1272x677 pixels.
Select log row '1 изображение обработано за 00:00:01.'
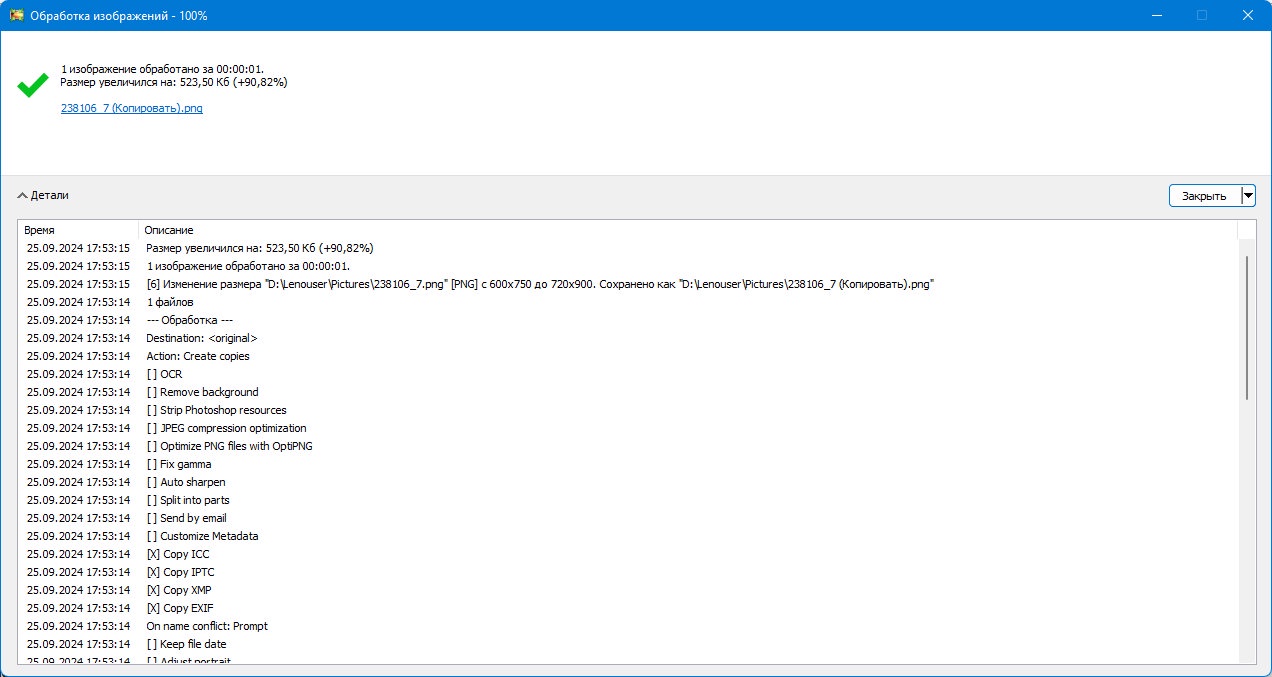[x=628, y=266]
